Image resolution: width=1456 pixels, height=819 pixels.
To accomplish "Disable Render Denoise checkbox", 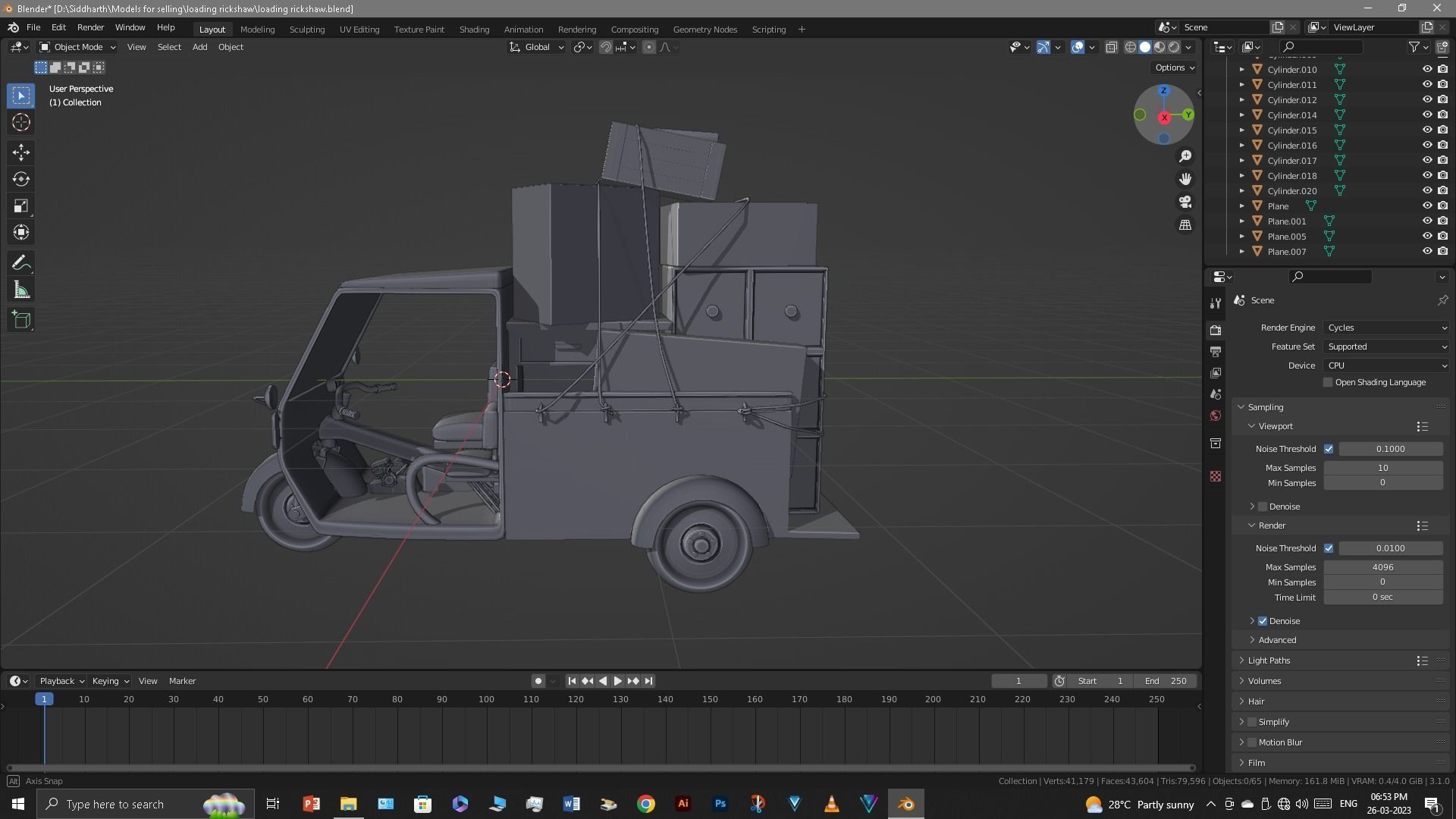I will 1263,621.
